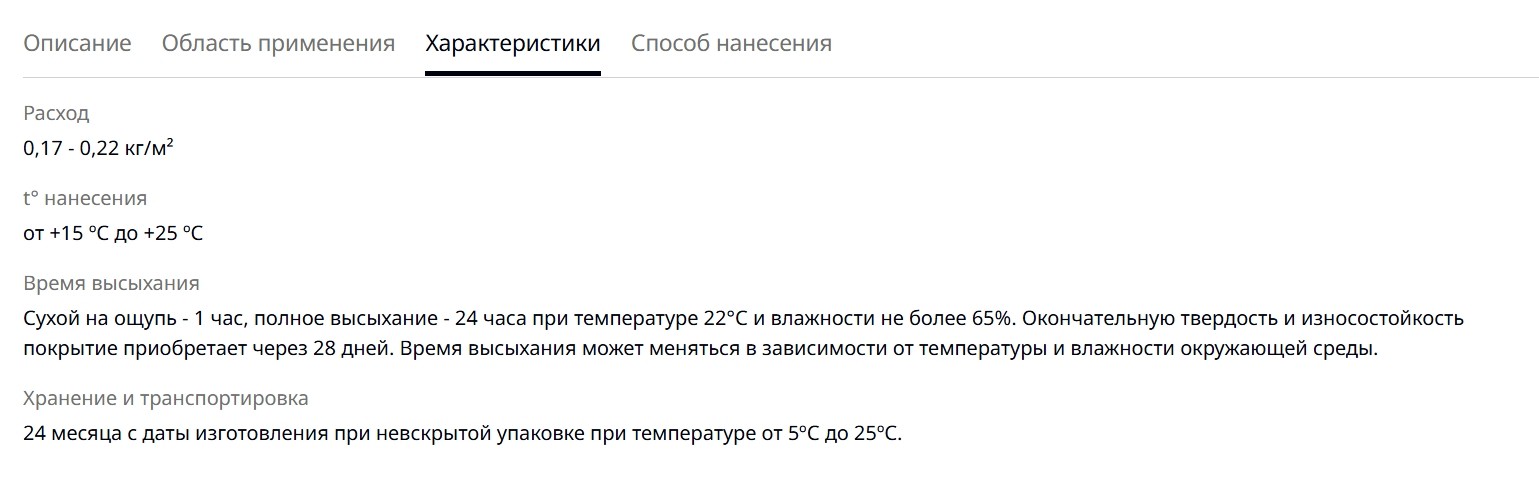Click the 0,17 - 0,22 кг/м² value
The image size is (1539, 489).
99,148
